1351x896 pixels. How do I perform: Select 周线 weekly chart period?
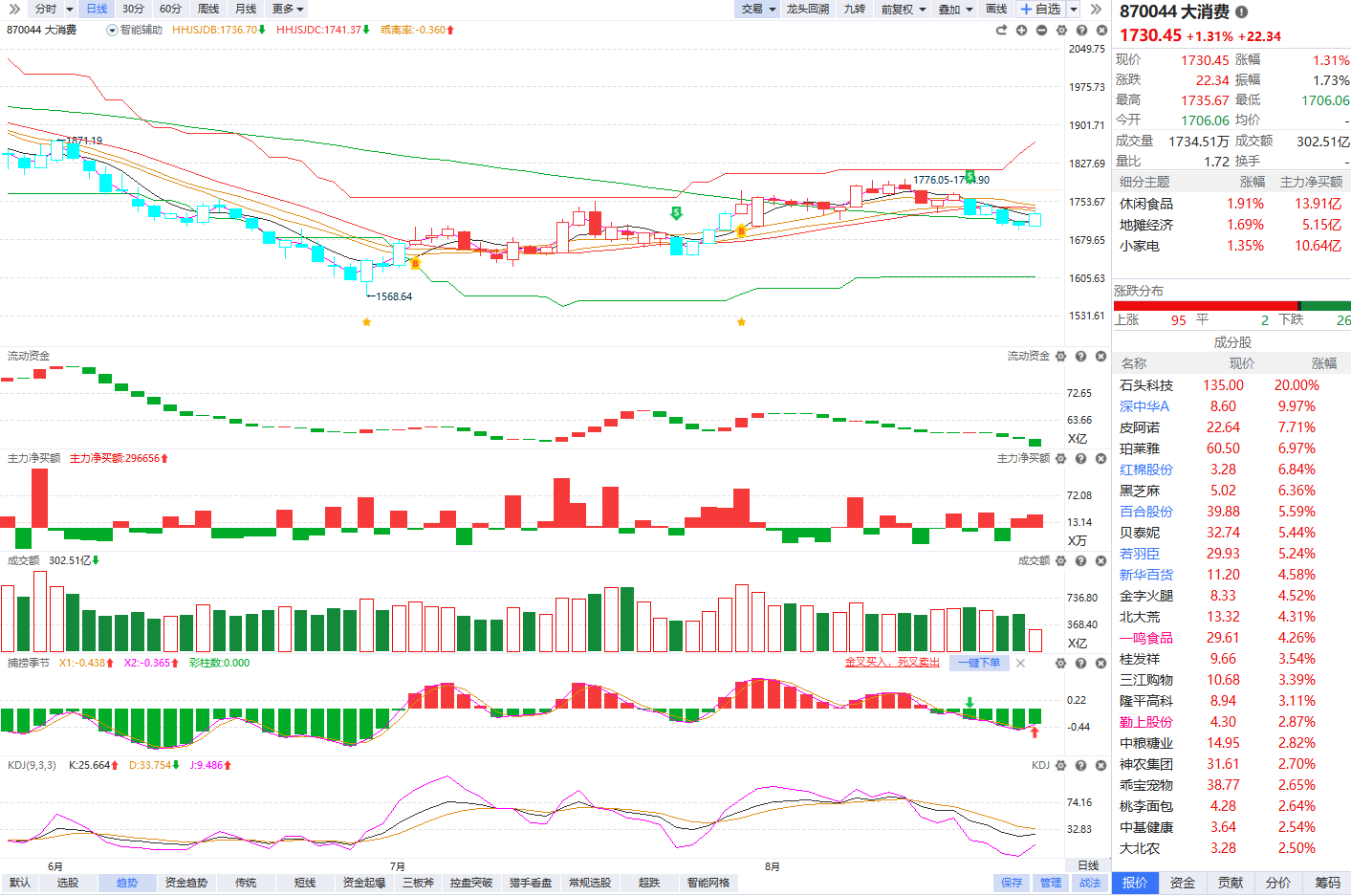click(208, 9)
